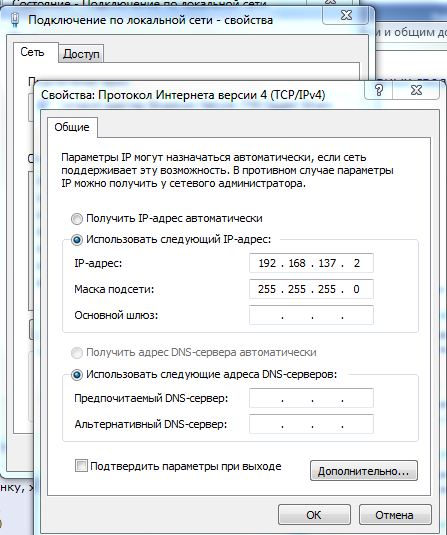Open the 'Сеть' tab
This screenshot has width=447, height=535.
(x=32, y=52)
